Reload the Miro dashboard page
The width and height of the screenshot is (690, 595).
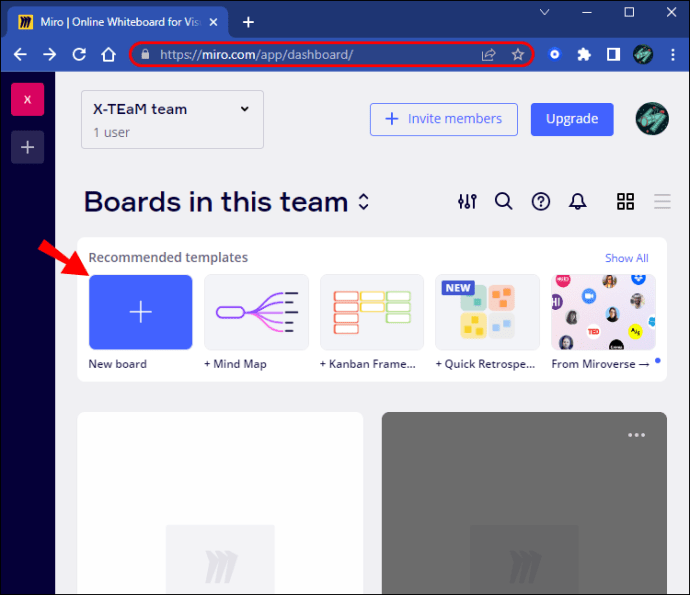pos(79,55)
